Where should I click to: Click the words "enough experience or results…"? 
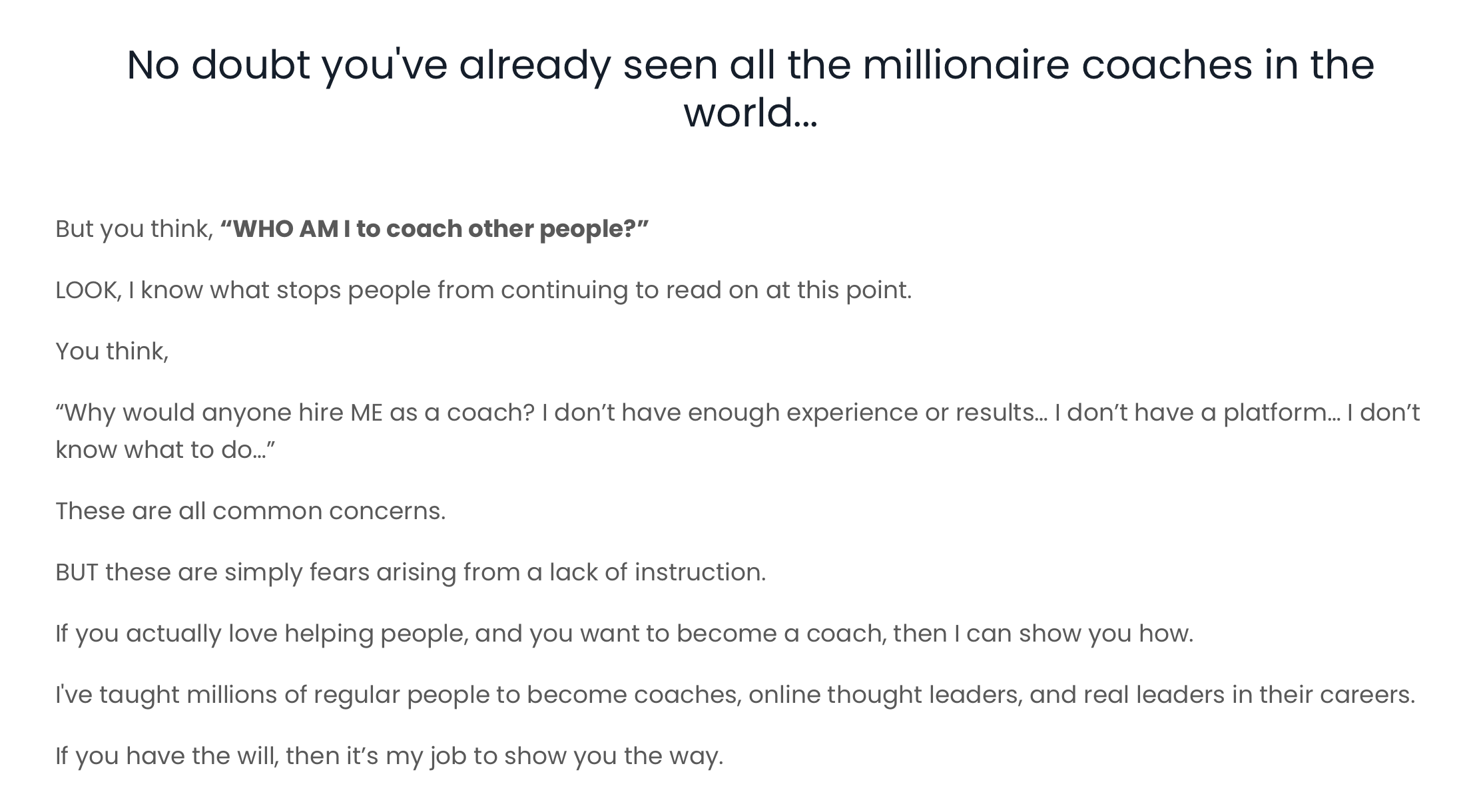pyautogui.click(x=868, y=413)
